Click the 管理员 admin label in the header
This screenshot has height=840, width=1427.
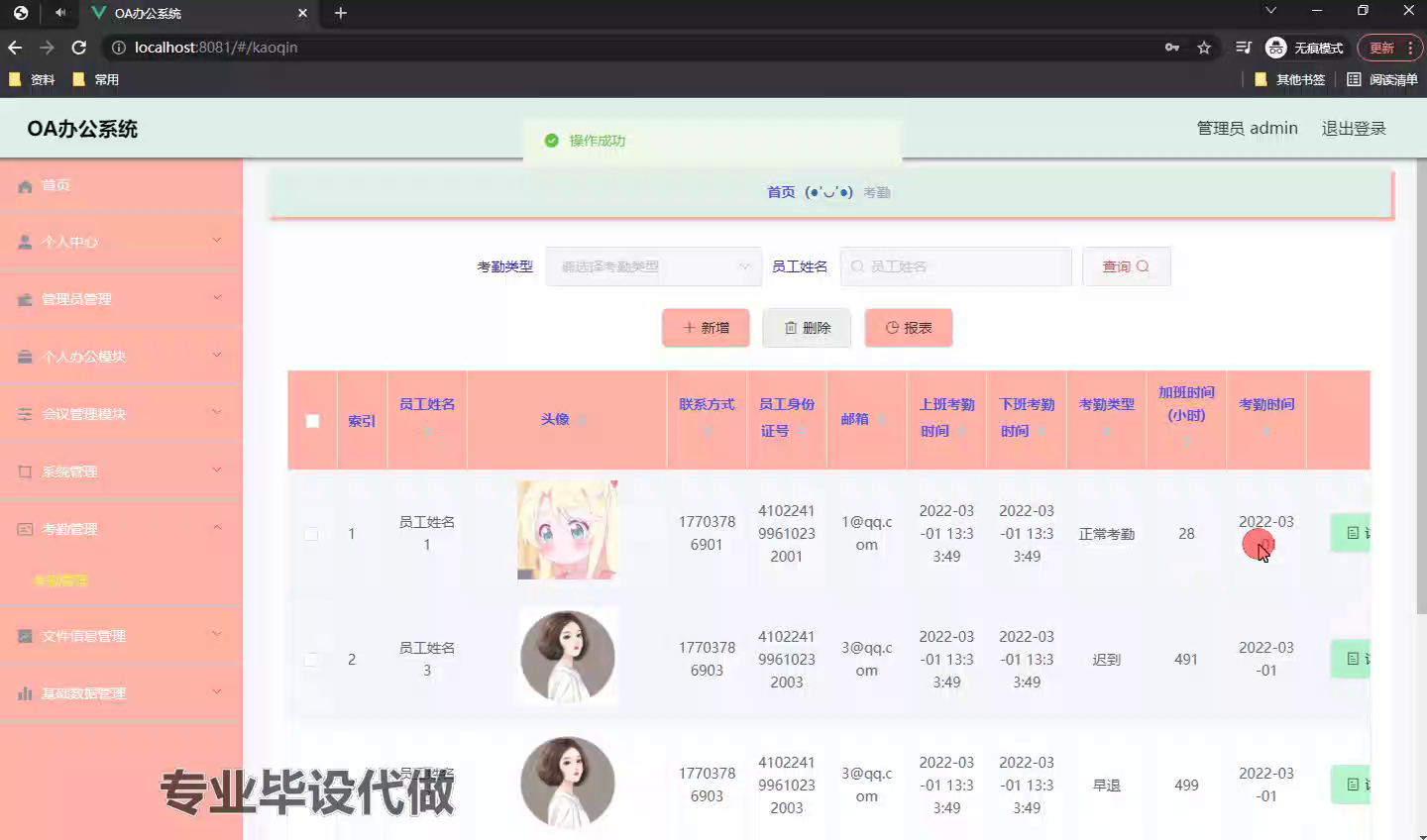point(1248,129)
